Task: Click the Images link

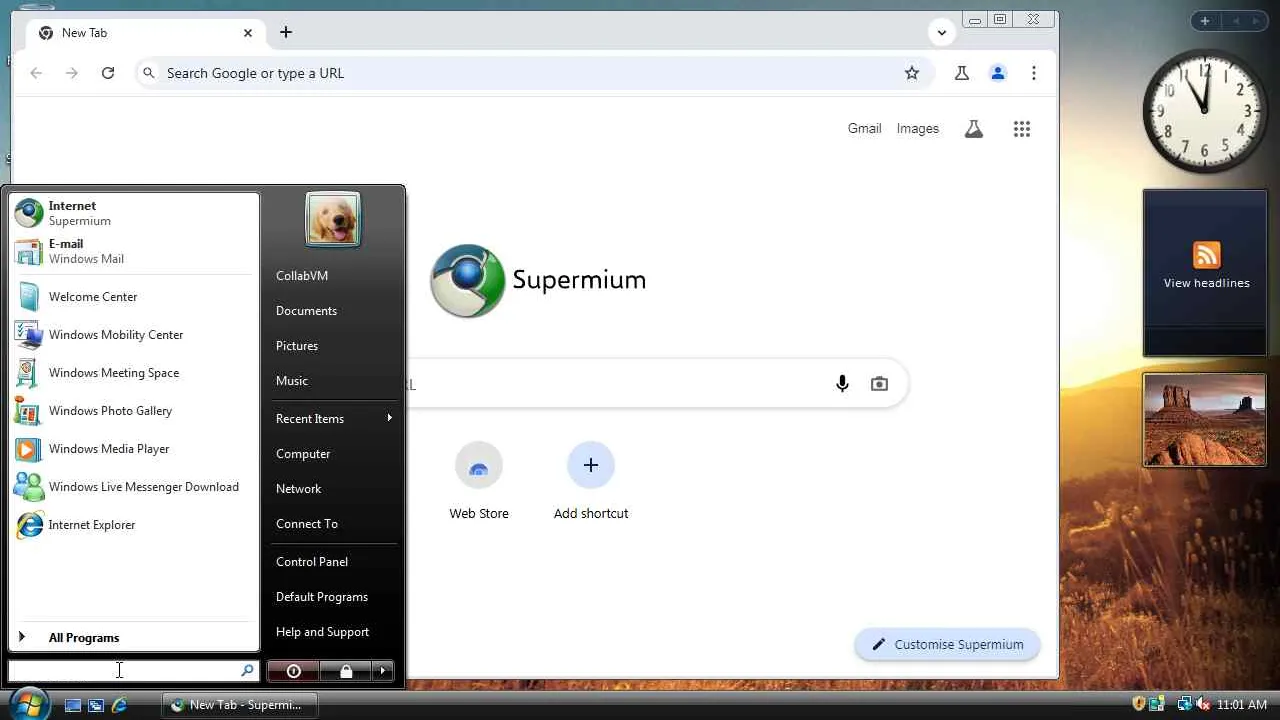Action: pos(918,129)
